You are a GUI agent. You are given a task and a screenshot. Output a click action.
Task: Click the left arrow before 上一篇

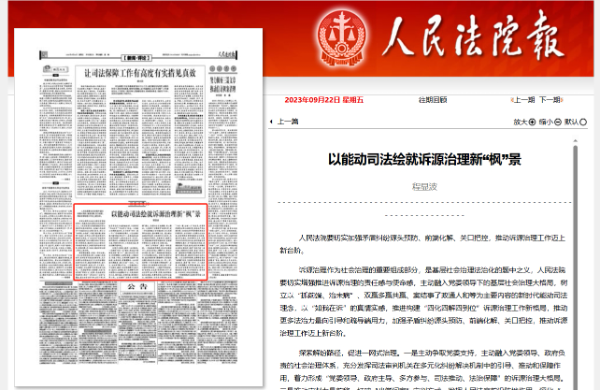coord(271,122)
